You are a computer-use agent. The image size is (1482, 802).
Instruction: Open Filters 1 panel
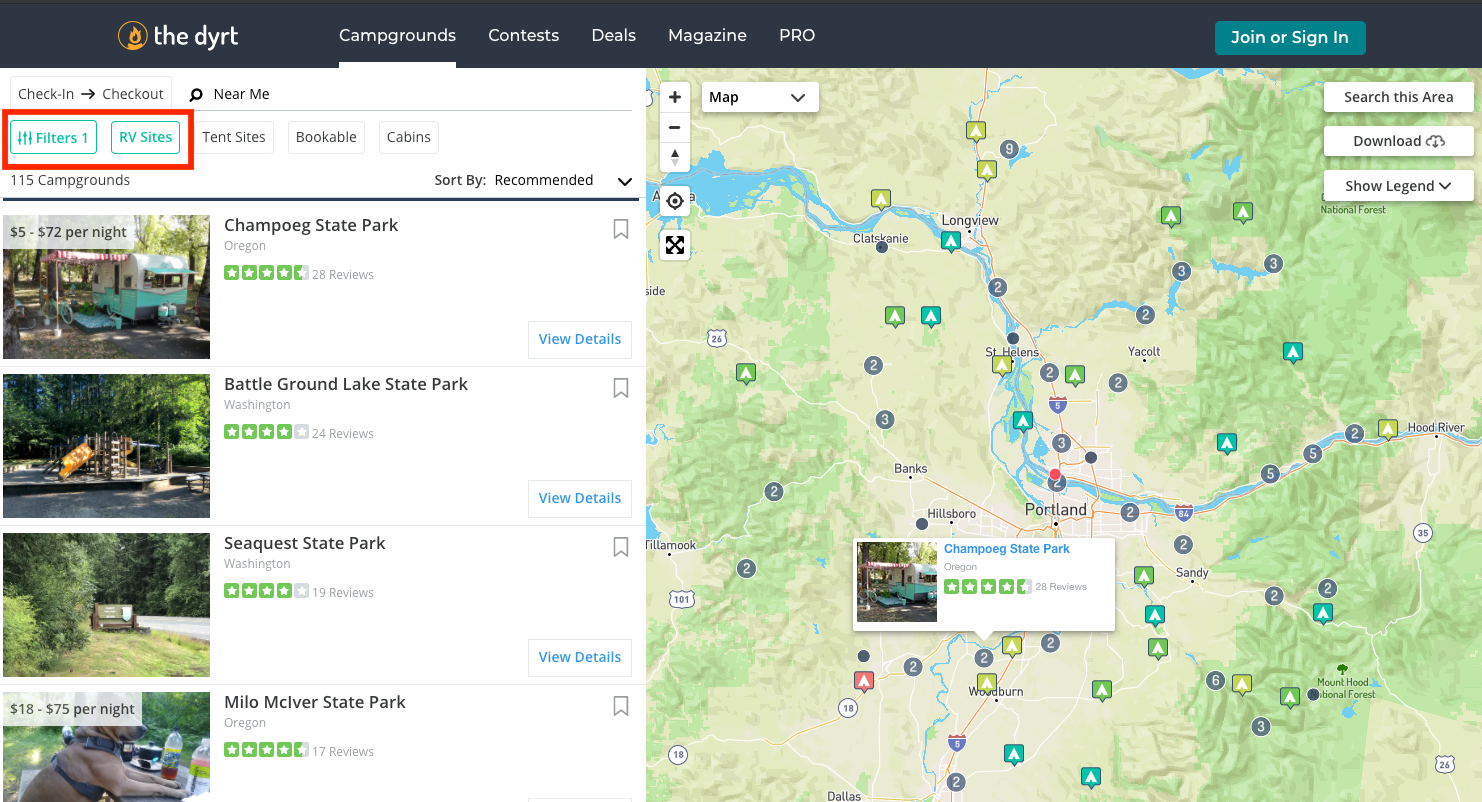pos(53,137)
